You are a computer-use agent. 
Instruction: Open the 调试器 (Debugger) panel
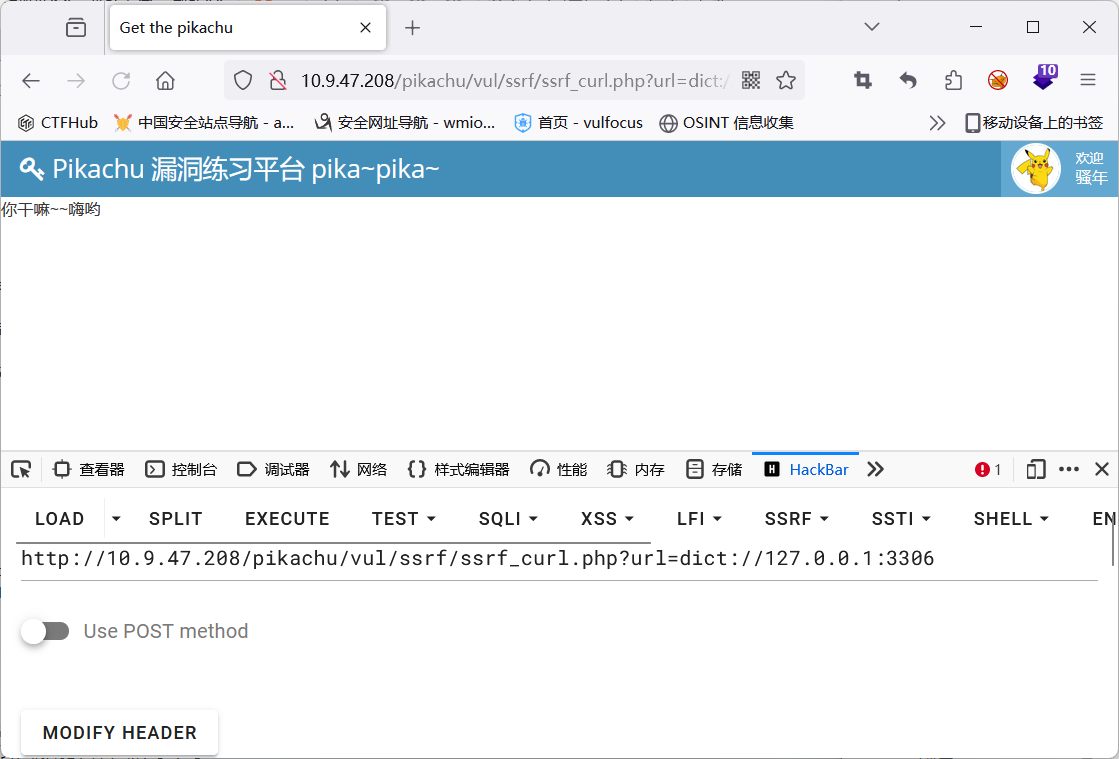point(272,468)
